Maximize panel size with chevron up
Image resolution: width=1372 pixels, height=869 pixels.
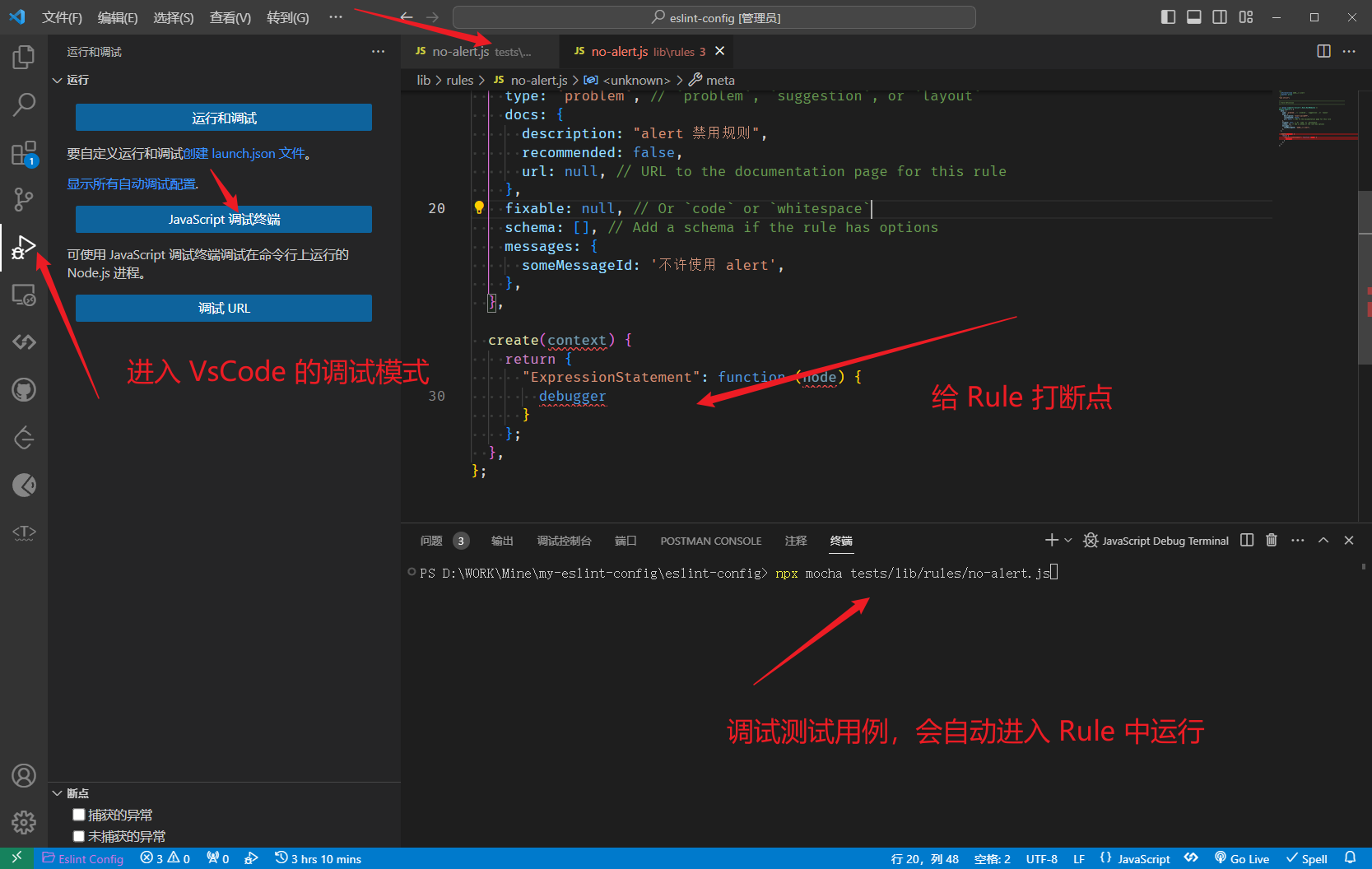tap(1323, 540)
